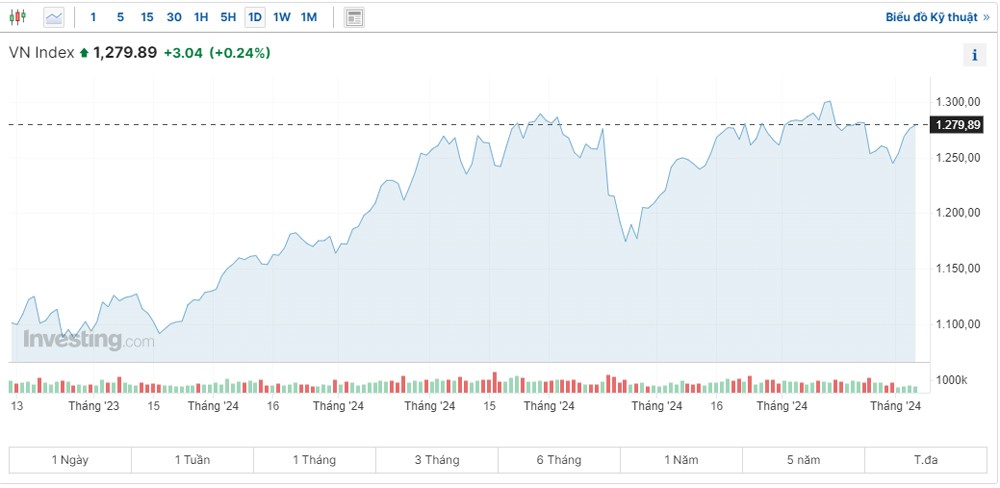Image resolution: width=1000 pixels, height=488 pixels.
Task: Enable the 1D interval
Action: [x=255, y=17]
